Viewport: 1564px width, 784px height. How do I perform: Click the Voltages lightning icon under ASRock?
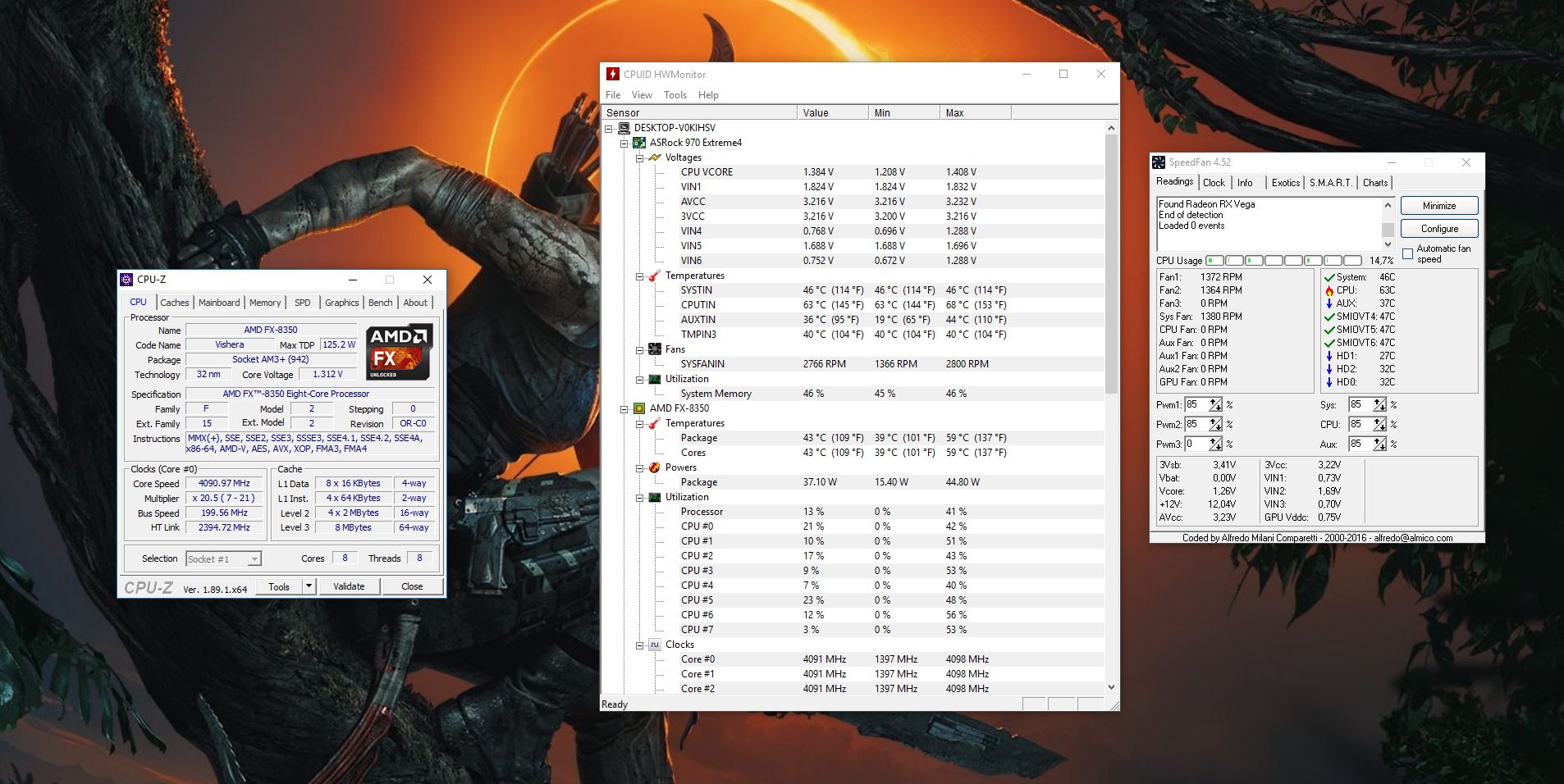tap(655, 157)
